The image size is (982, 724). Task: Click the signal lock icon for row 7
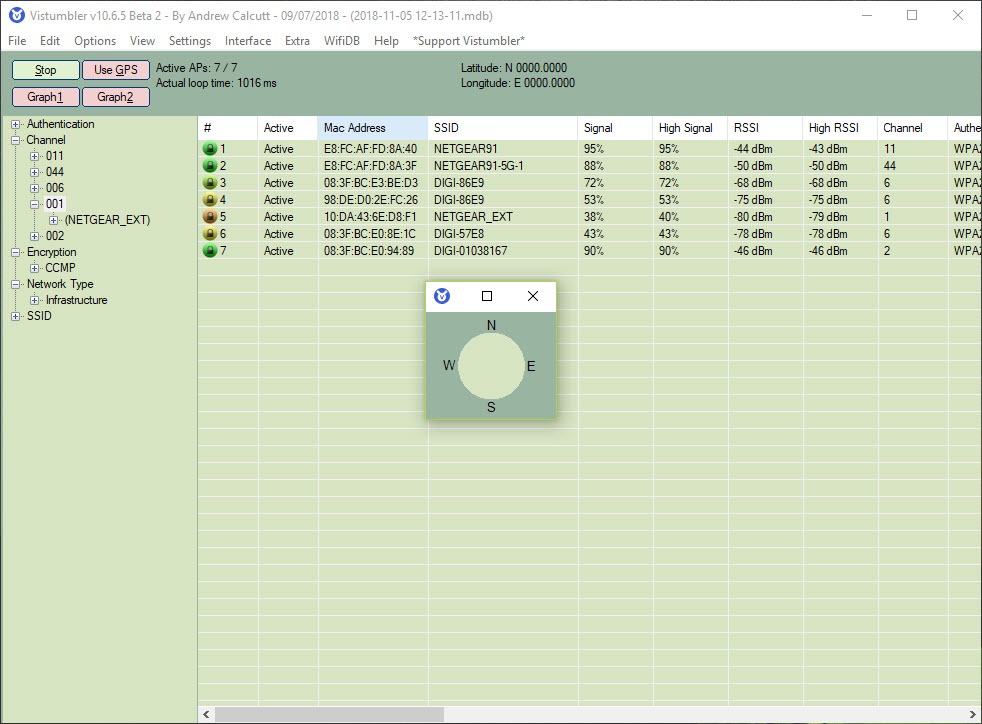(x=210, y=251)
